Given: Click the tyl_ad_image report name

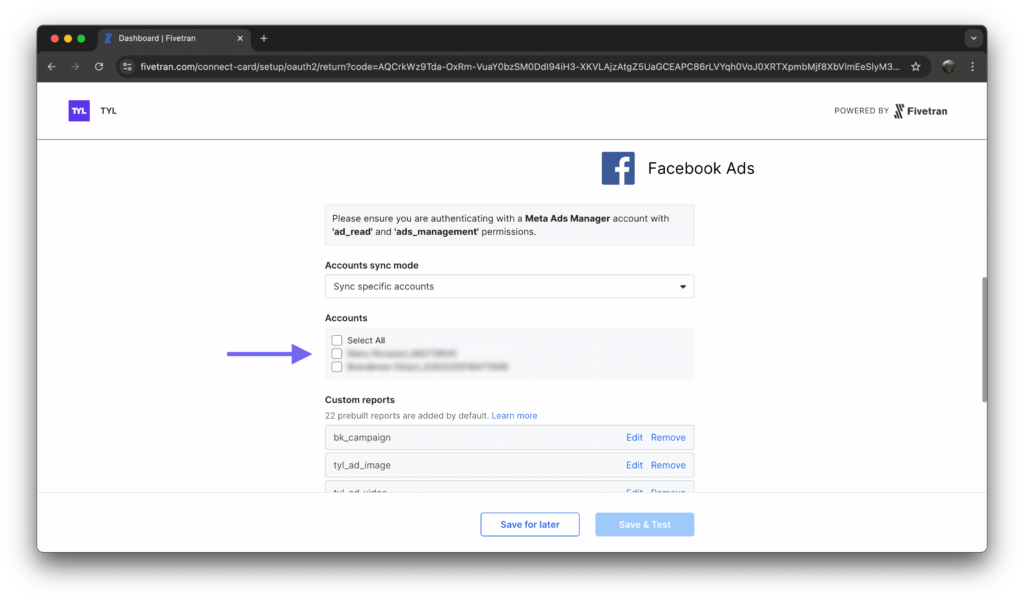Looking at the screenshot, I should click(362, 465).
